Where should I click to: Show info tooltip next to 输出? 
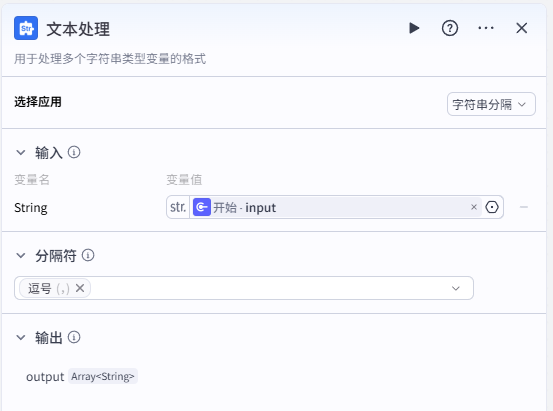tap(74, 337)
